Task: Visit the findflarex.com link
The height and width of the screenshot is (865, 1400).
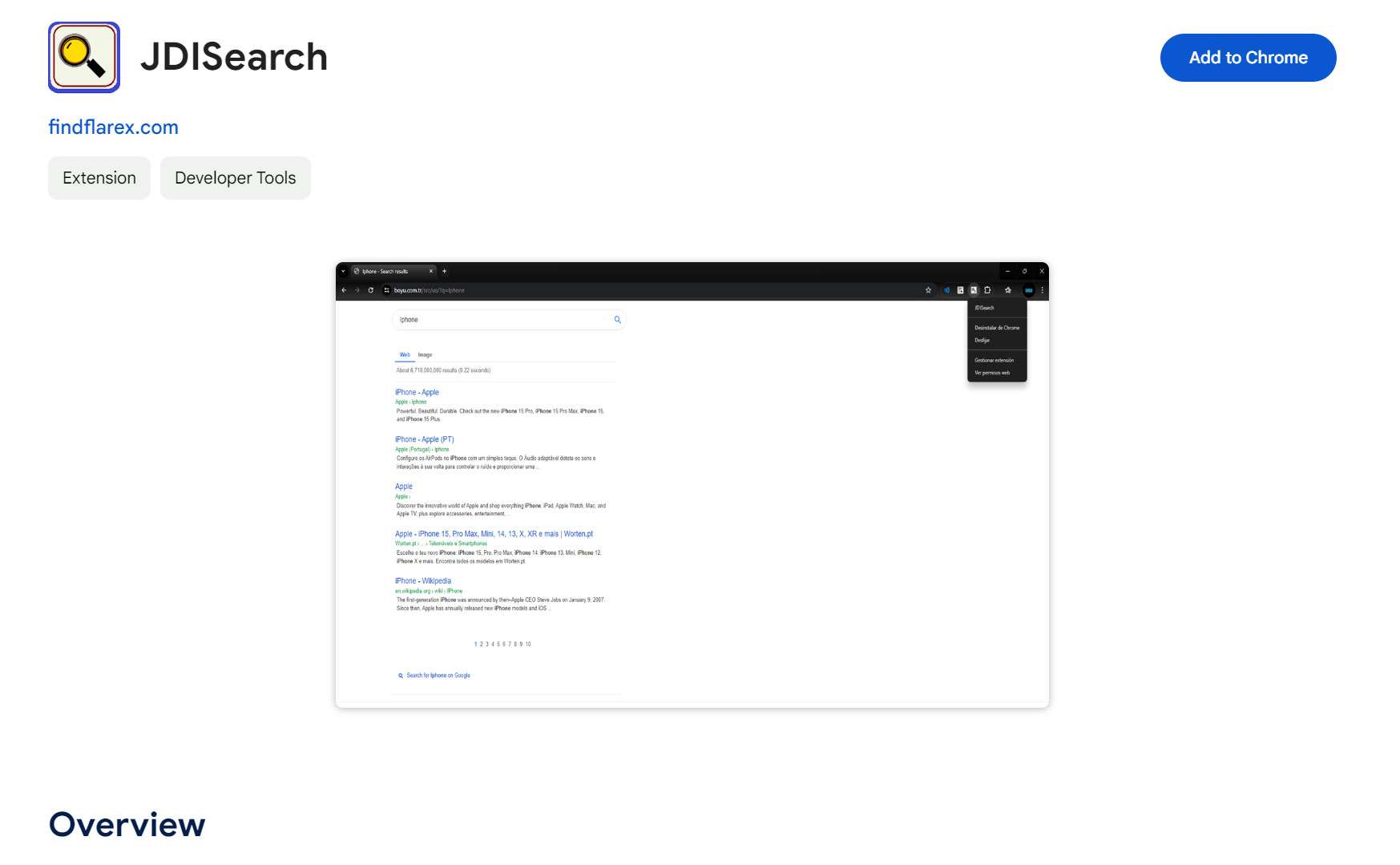Action: tap(113, 127)
